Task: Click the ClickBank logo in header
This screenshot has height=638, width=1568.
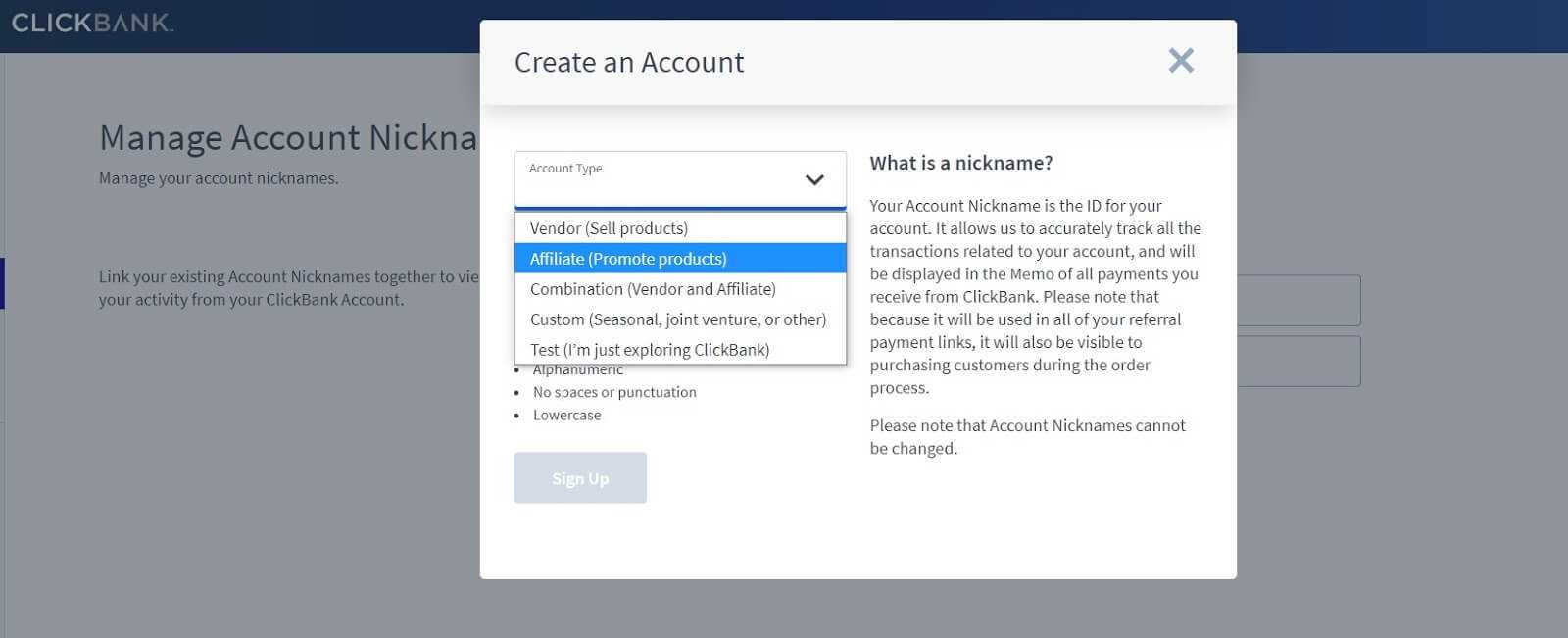Action: point(92,23)
